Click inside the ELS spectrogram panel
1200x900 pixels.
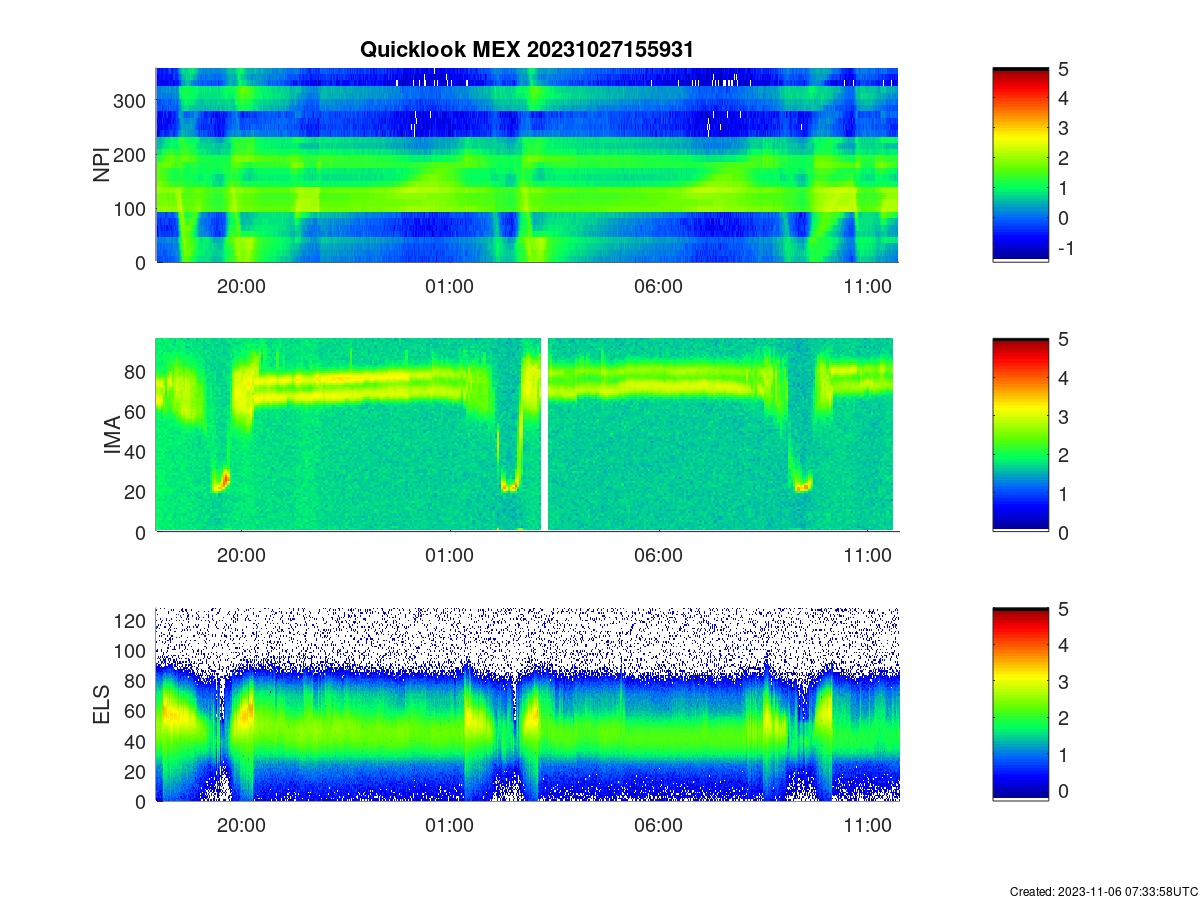tap(527, 705)
